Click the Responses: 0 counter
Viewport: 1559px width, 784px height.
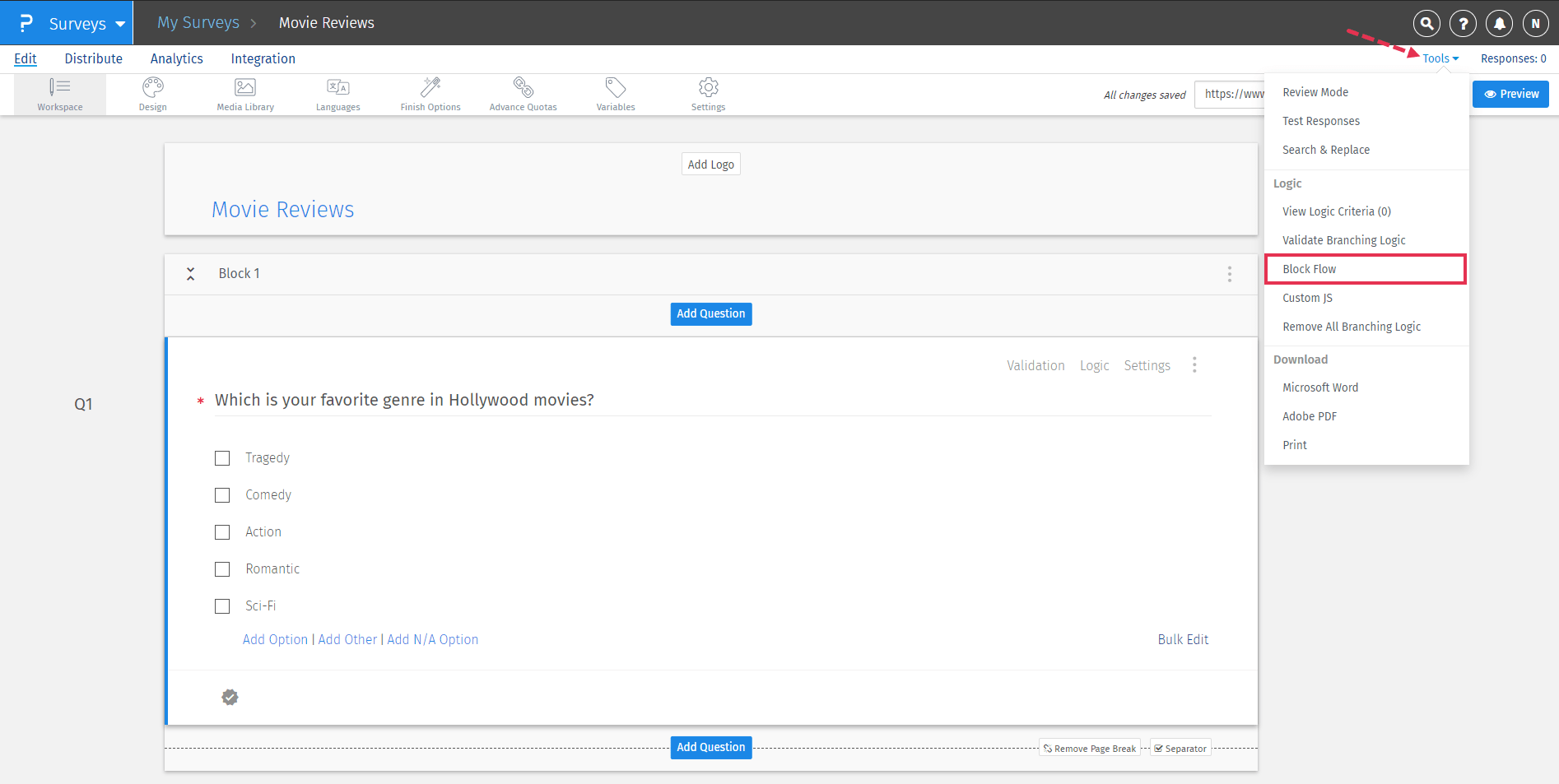click(1513, 58)
